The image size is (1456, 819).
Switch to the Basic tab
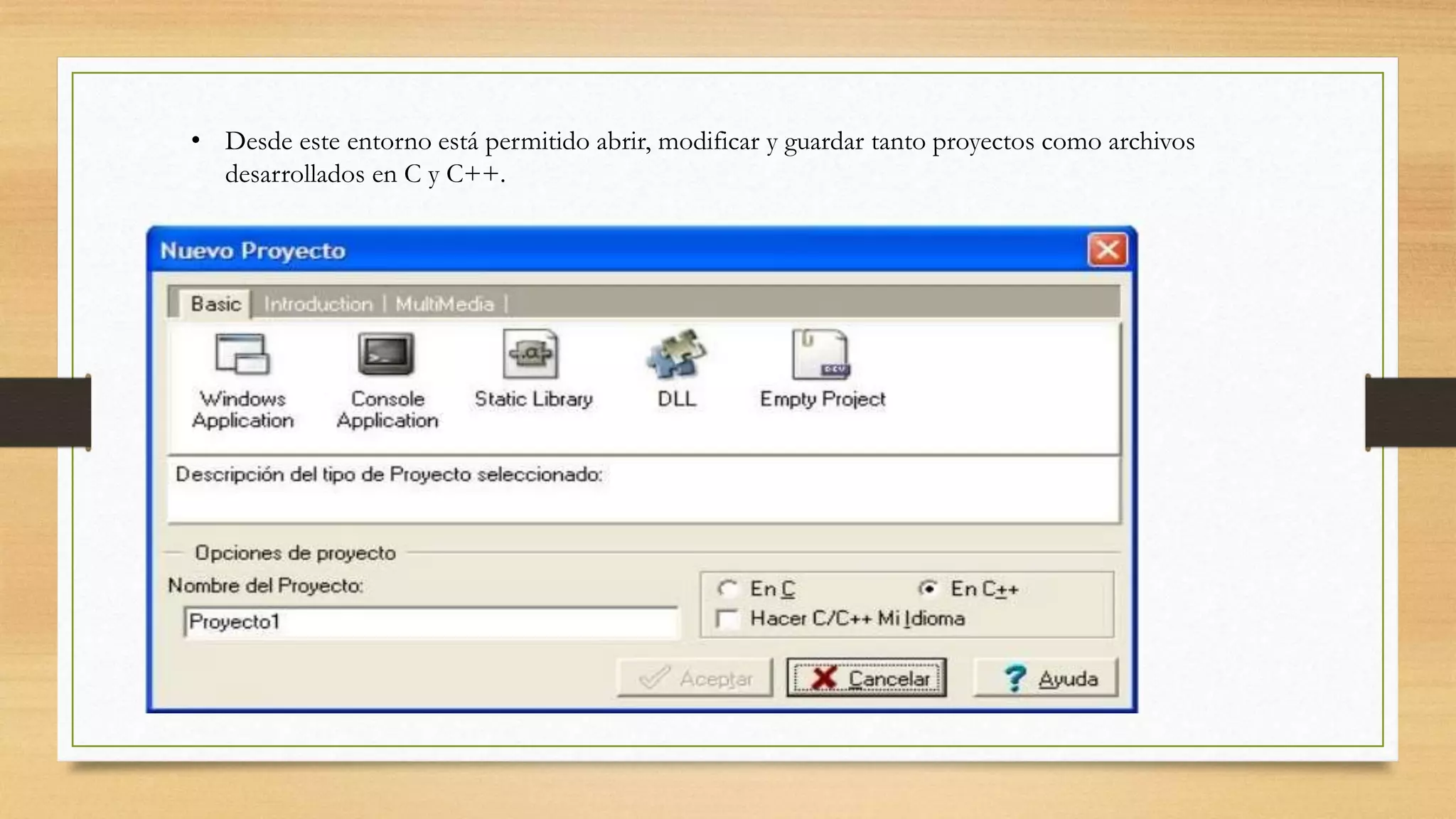coord(215,304)
